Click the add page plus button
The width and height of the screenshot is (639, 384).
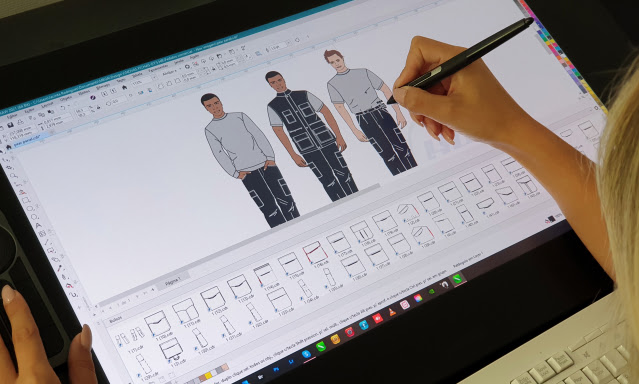[154, 289]
